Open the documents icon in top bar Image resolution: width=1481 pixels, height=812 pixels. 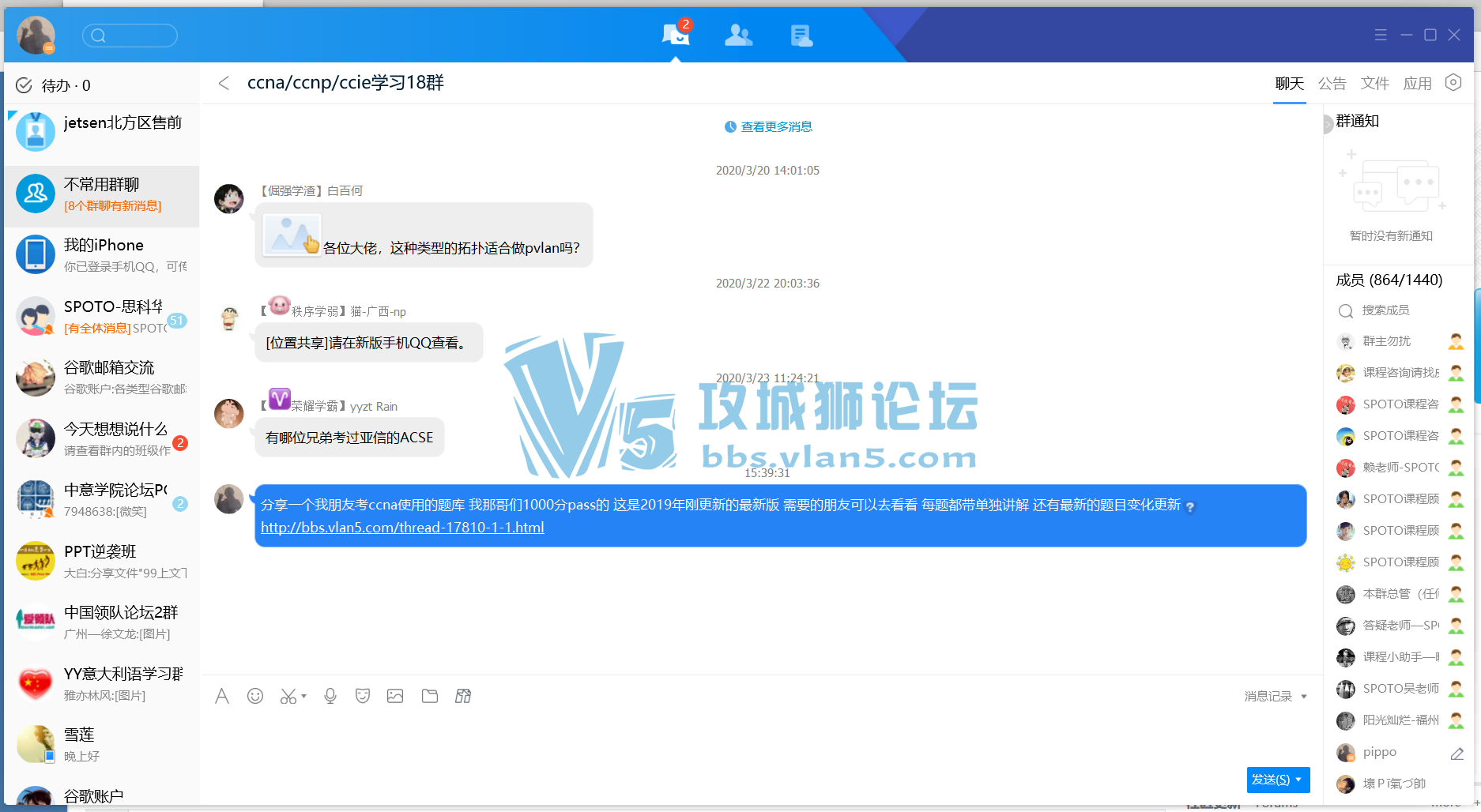(x=801, y=35)
